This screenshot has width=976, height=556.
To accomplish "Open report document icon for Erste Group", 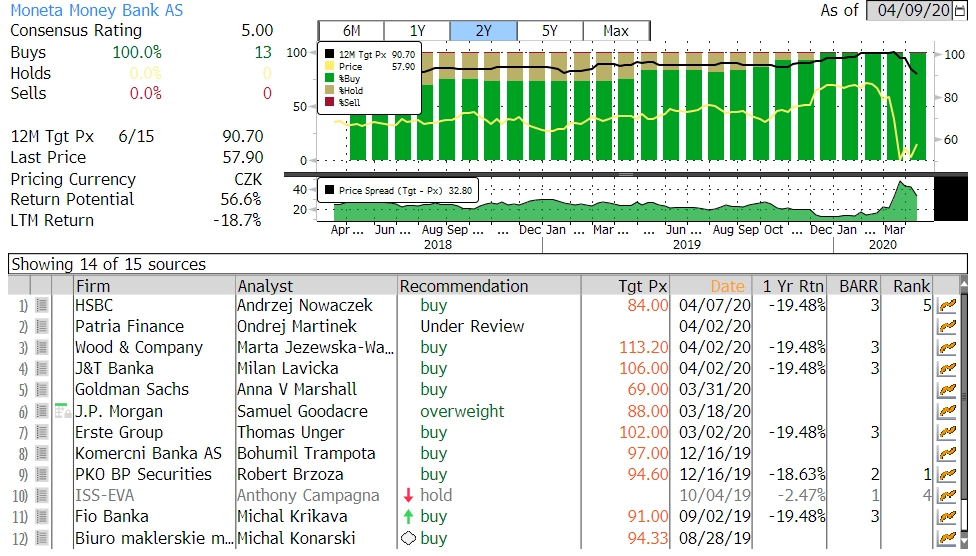I will [x=42, y=432].
